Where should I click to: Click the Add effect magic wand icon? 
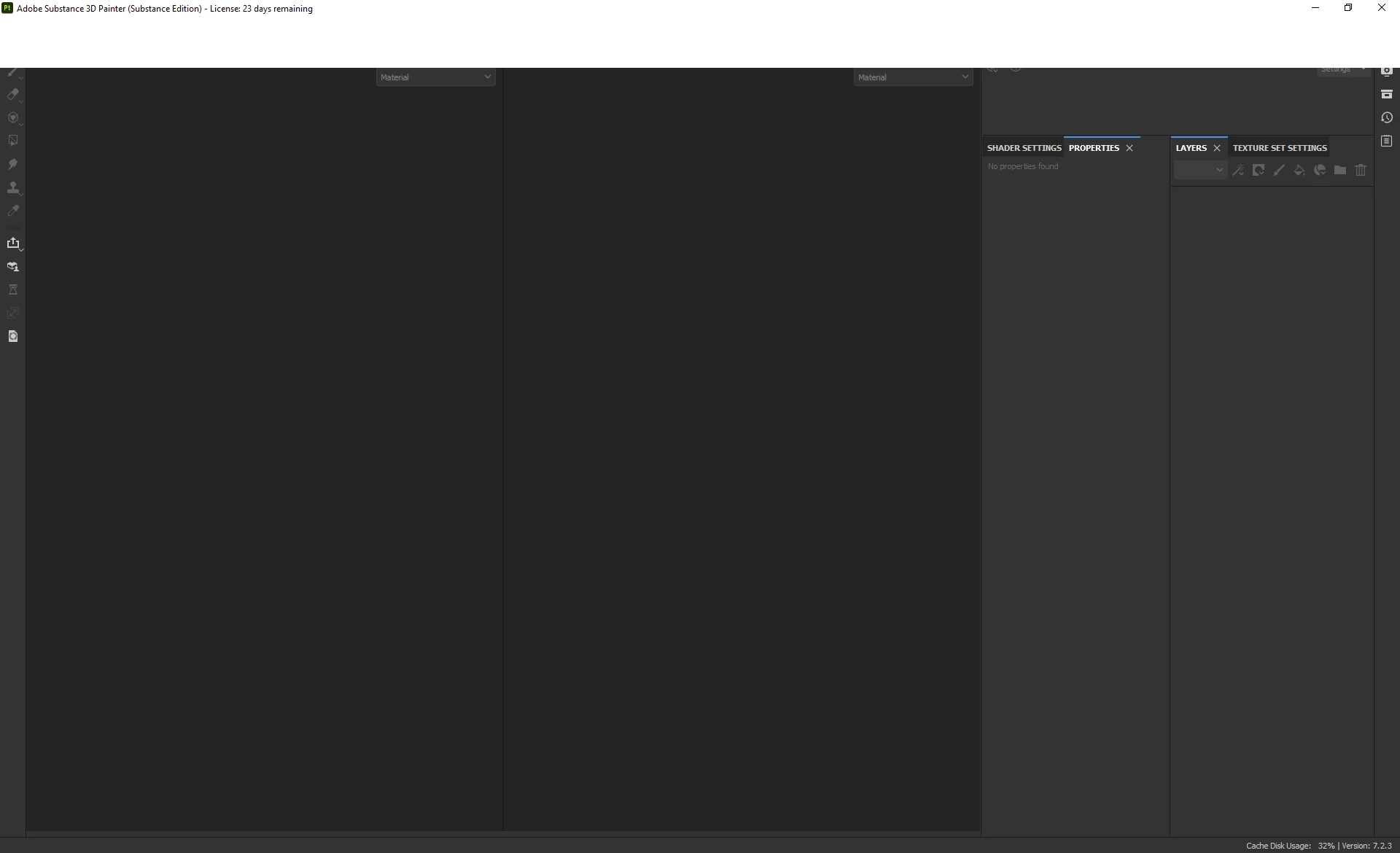[1238, 171]
